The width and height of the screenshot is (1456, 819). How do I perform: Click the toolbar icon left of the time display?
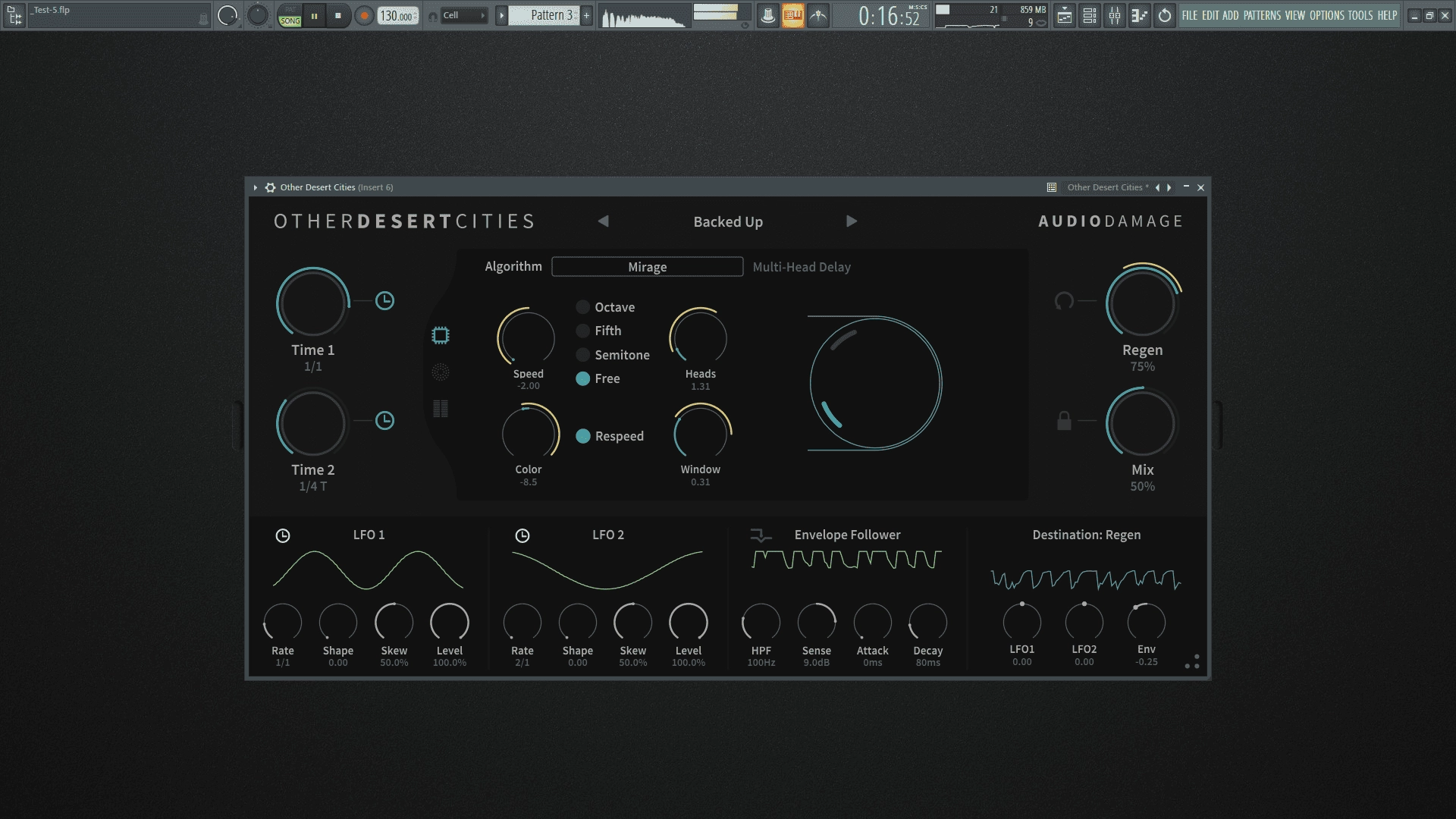[818, 15]
